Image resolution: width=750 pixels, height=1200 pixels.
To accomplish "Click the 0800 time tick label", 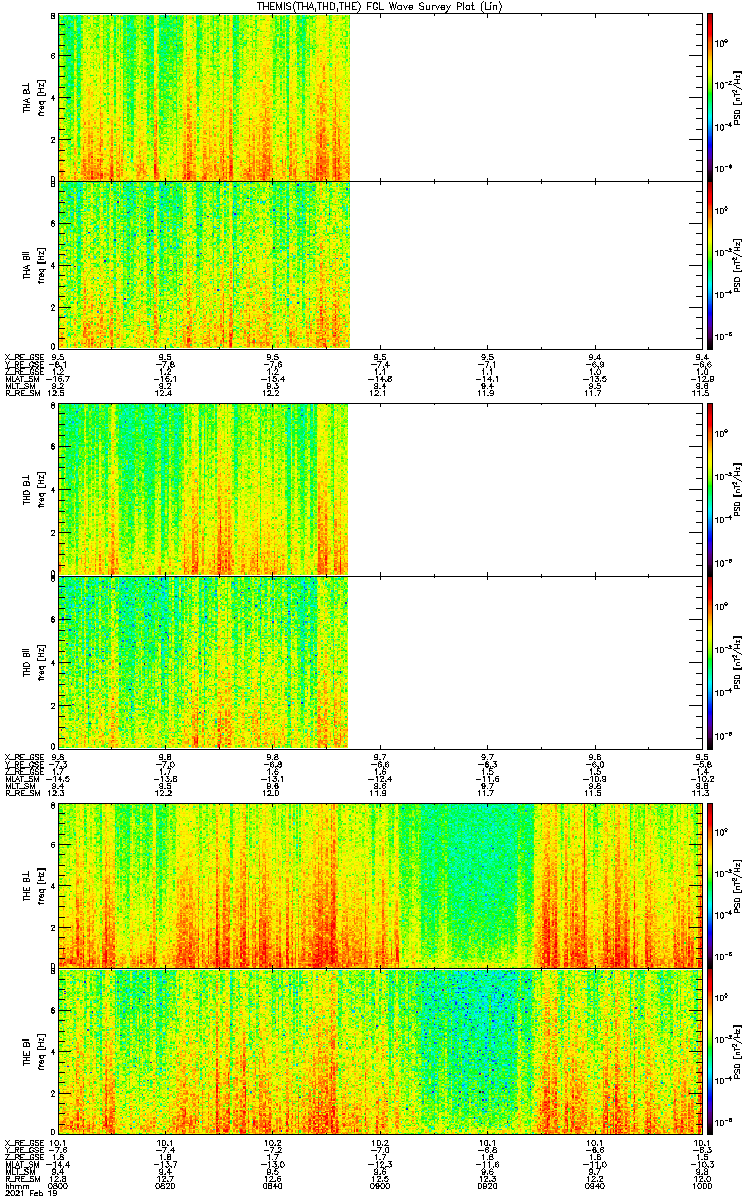I will click(x=59, y=1186).
